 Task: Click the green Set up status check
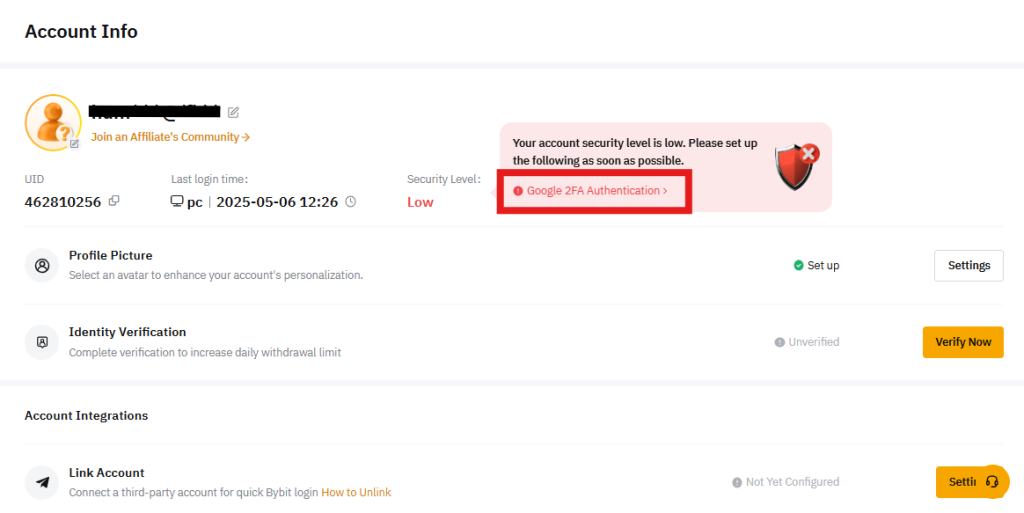coord(798,266)
